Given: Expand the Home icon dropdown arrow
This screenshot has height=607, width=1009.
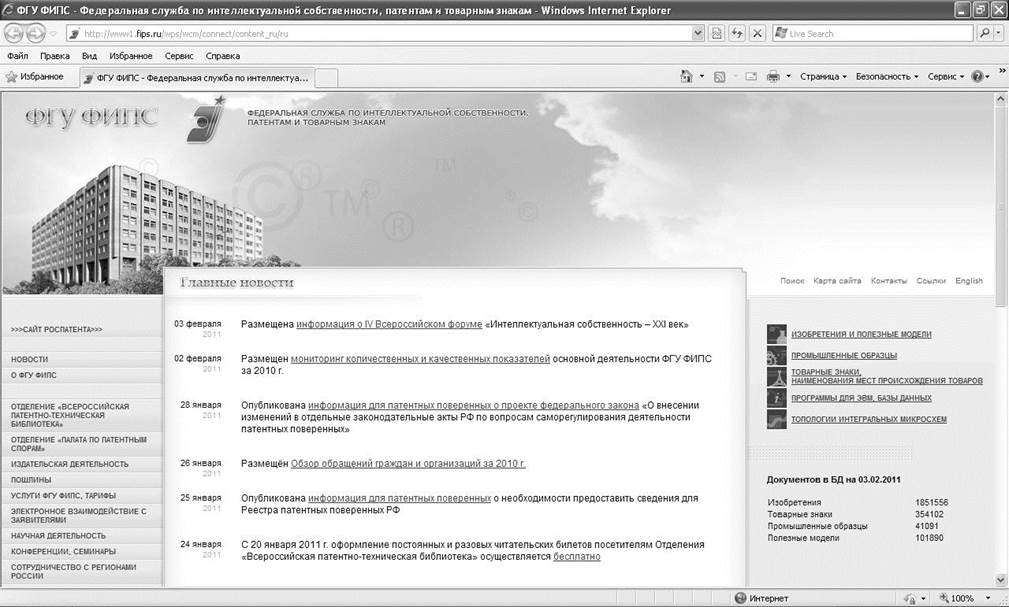Looking at the screenshot, I should (701, 77).
